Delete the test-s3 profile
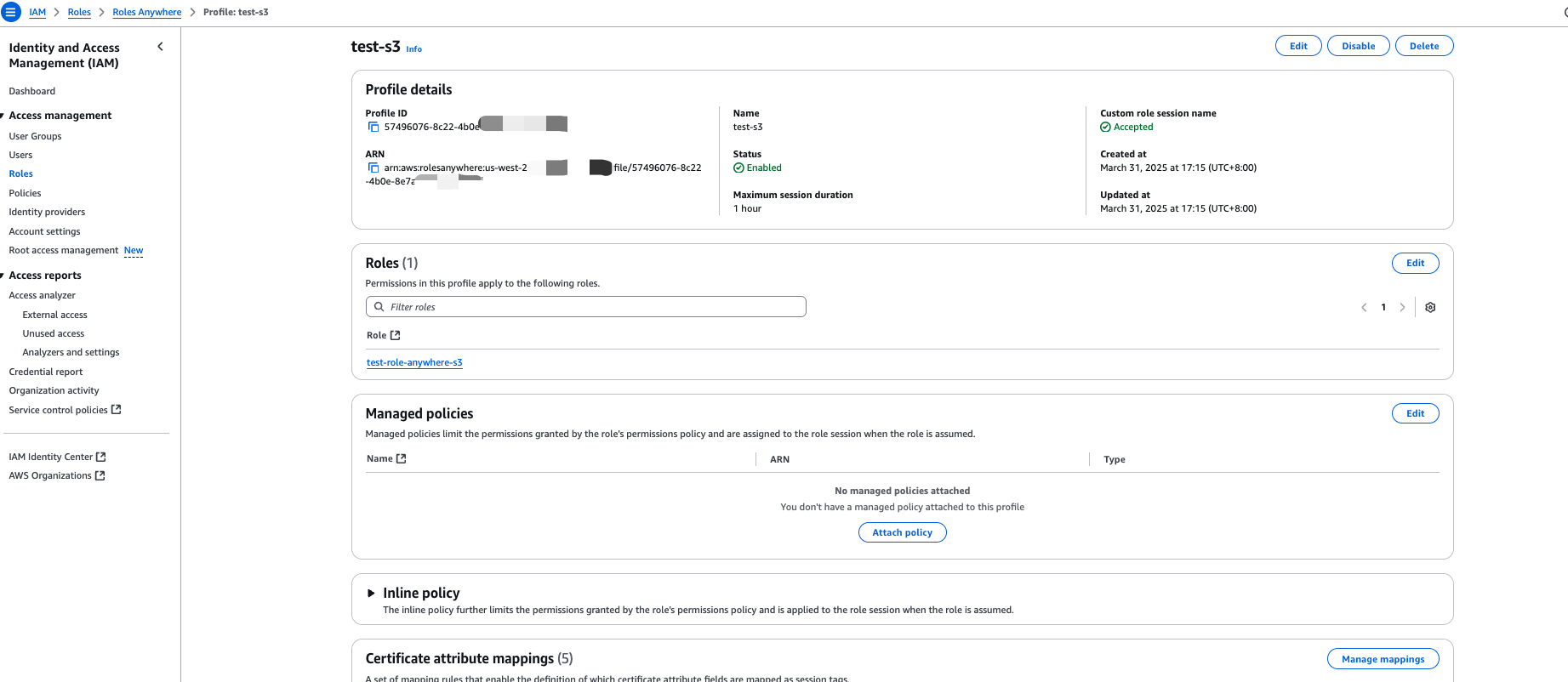1568x682 pixels. pos(1423,46)
